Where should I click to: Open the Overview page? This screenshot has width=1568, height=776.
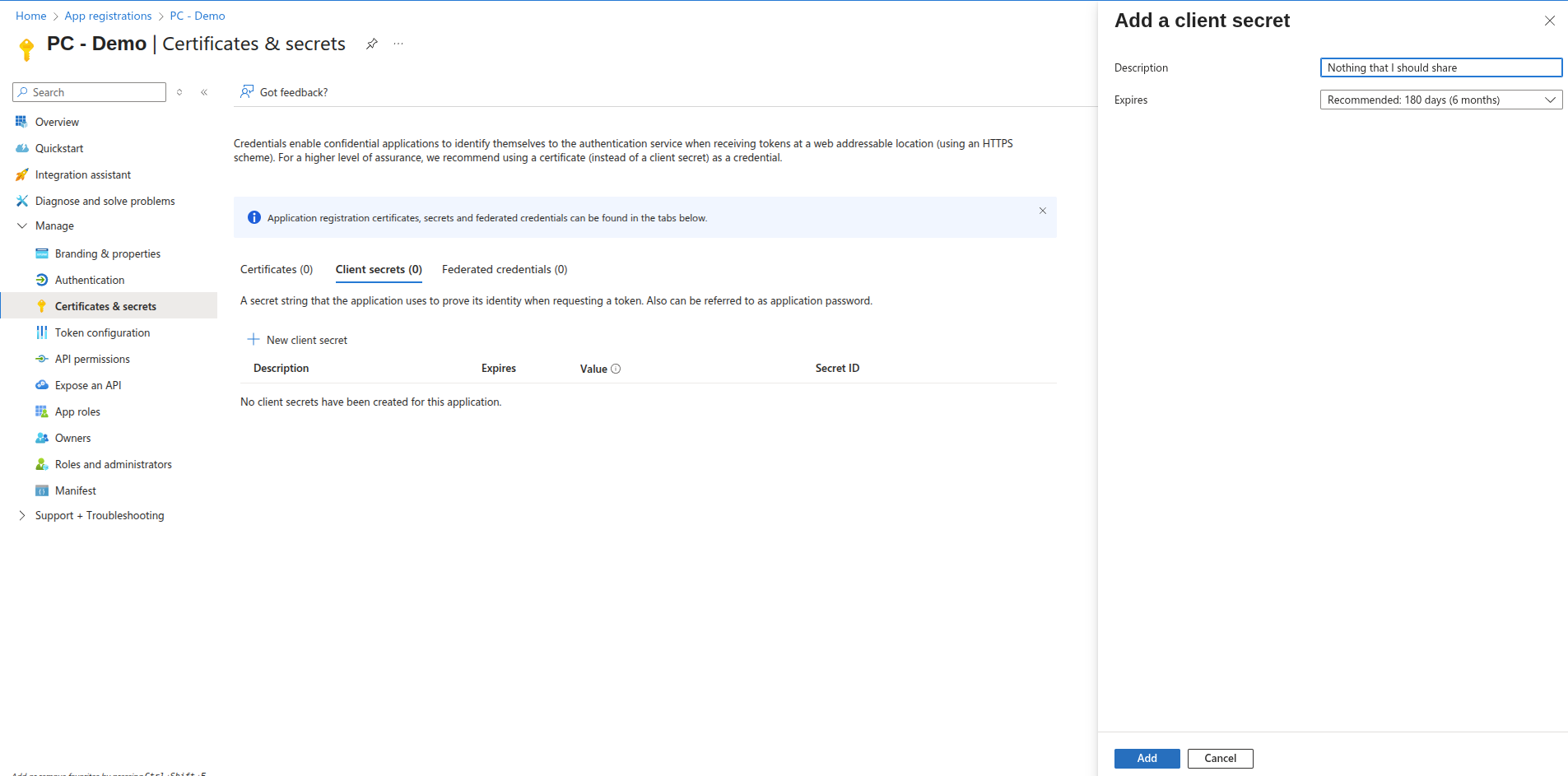tap(58, 121)
